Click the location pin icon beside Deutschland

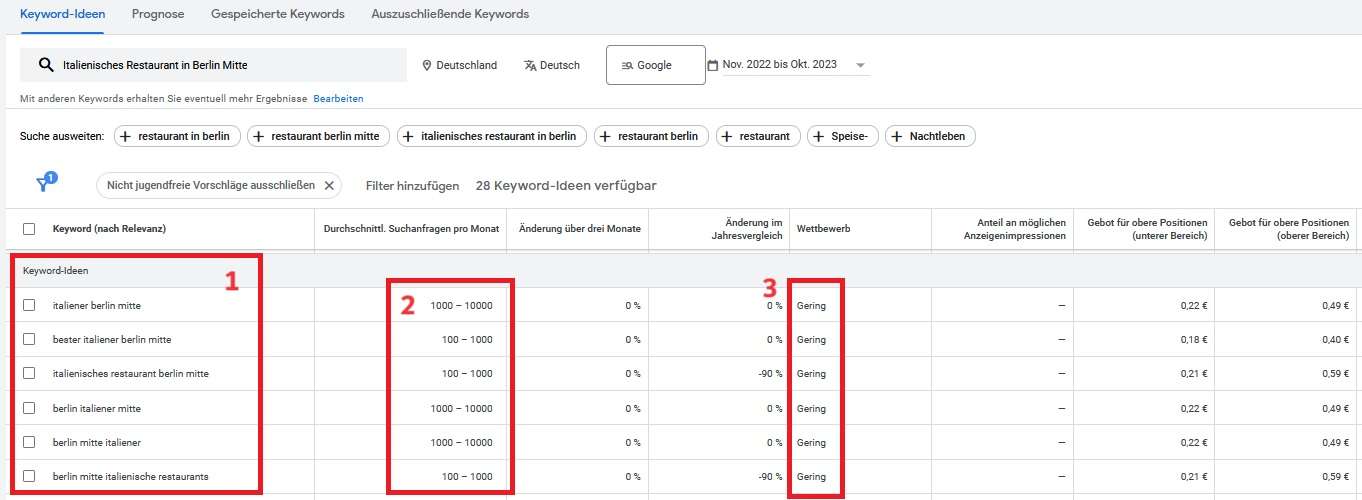427,65
